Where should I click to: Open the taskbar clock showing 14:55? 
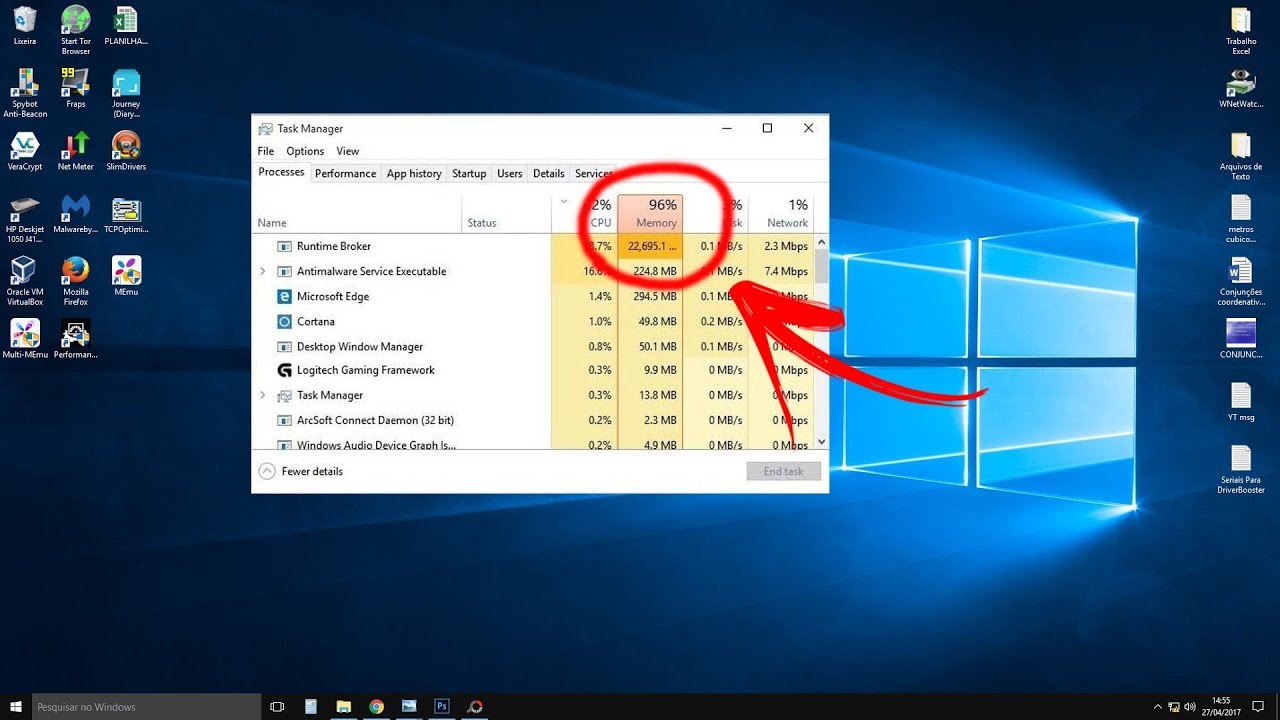tap(1221, 707)
